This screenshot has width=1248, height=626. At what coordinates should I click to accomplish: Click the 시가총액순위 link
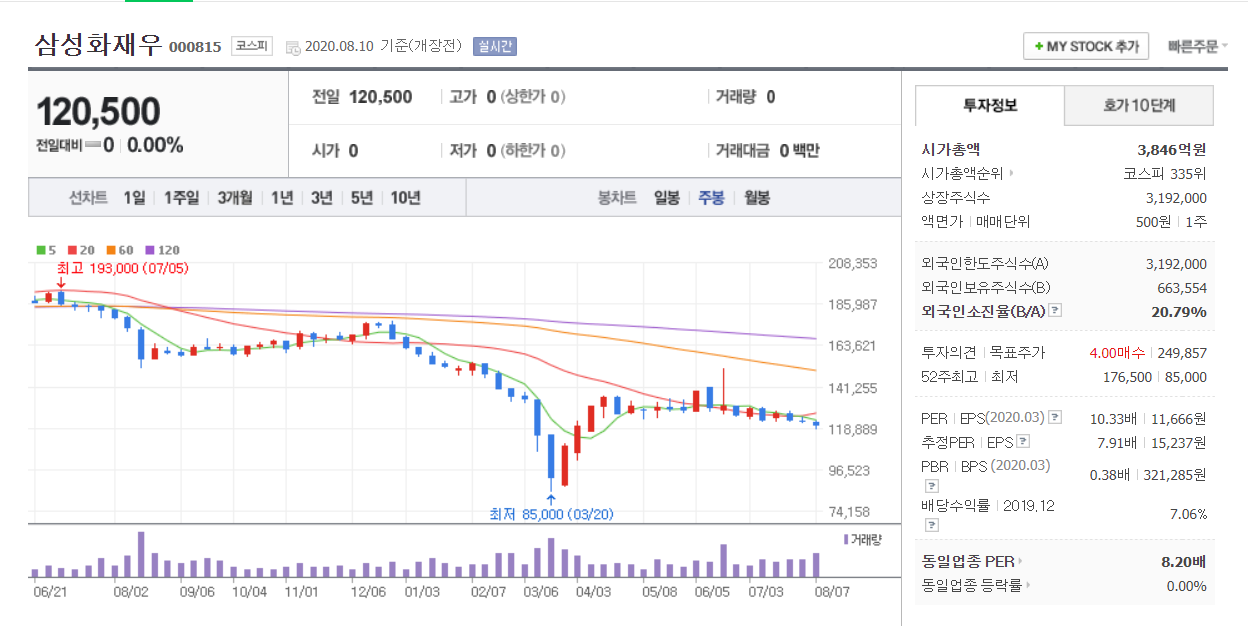coord(962,173)
